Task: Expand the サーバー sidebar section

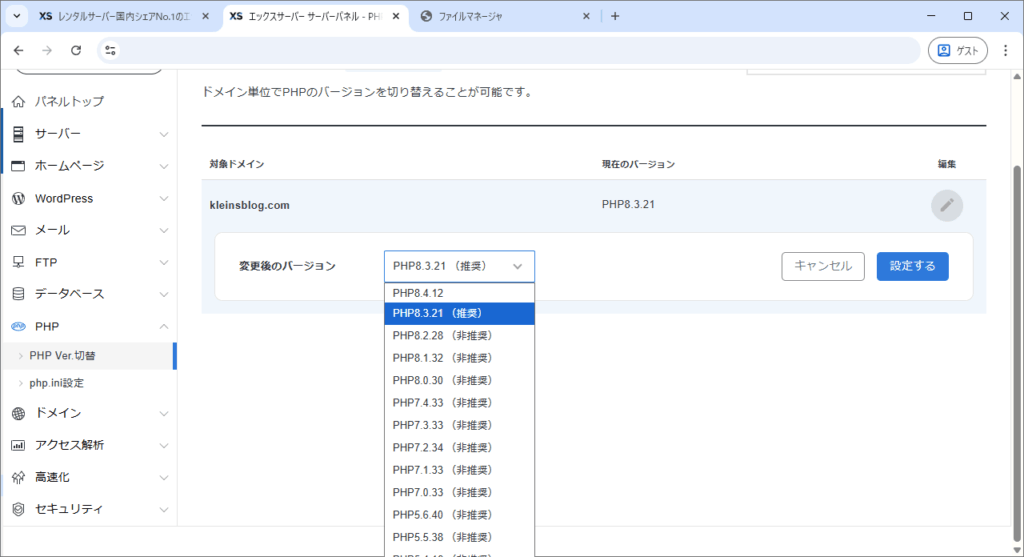Action: coord(88,134)
